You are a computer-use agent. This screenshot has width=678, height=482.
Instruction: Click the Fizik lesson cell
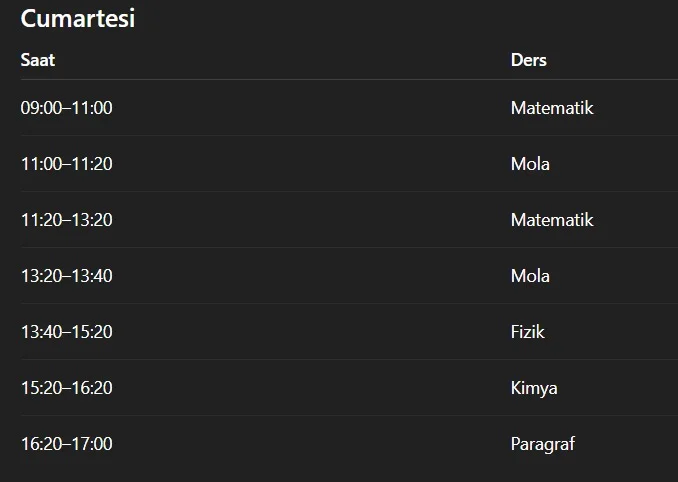pos(527,332)
